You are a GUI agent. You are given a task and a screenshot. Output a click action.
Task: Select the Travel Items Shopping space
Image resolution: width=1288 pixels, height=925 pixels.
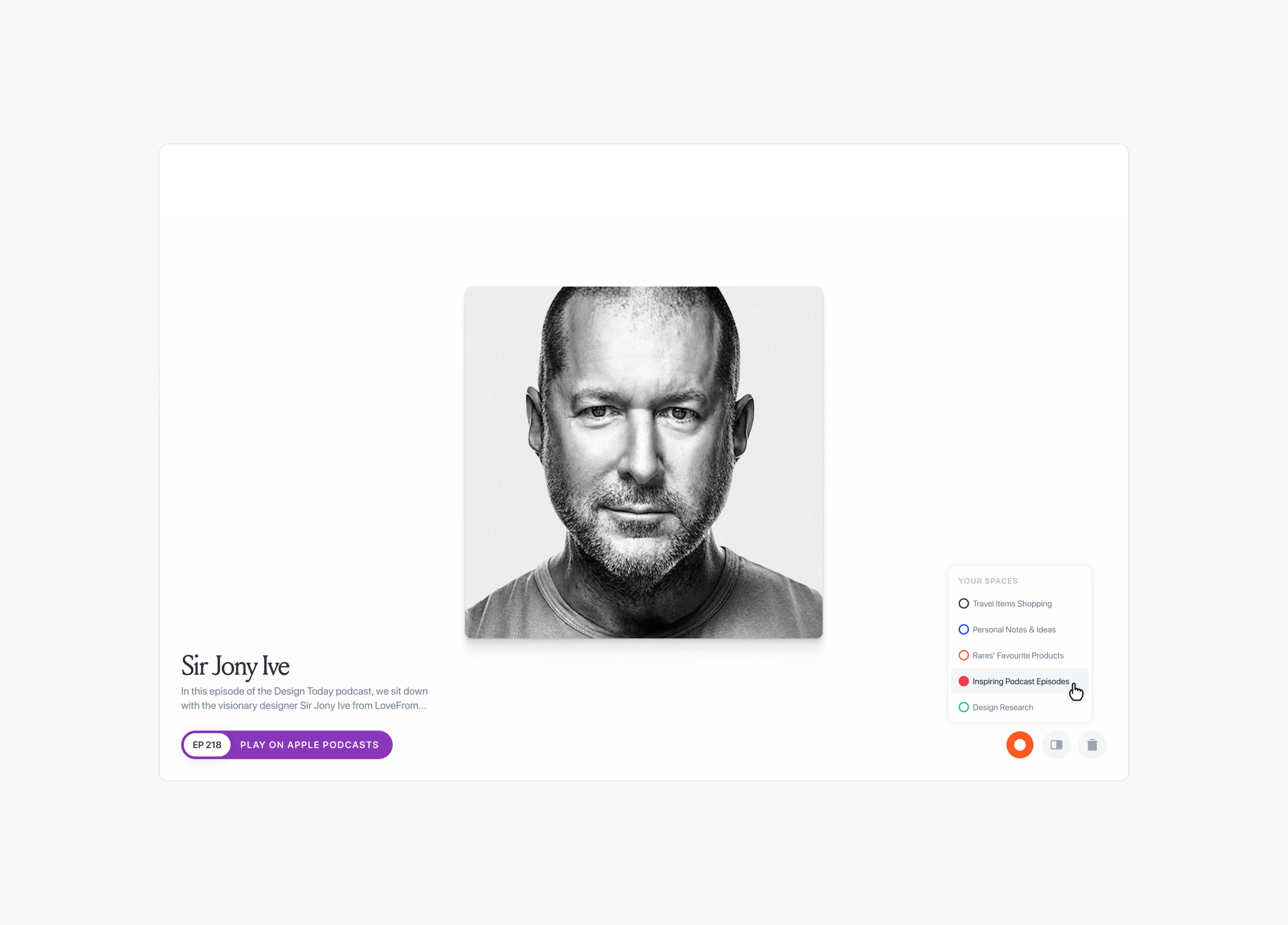point(1012,603)
